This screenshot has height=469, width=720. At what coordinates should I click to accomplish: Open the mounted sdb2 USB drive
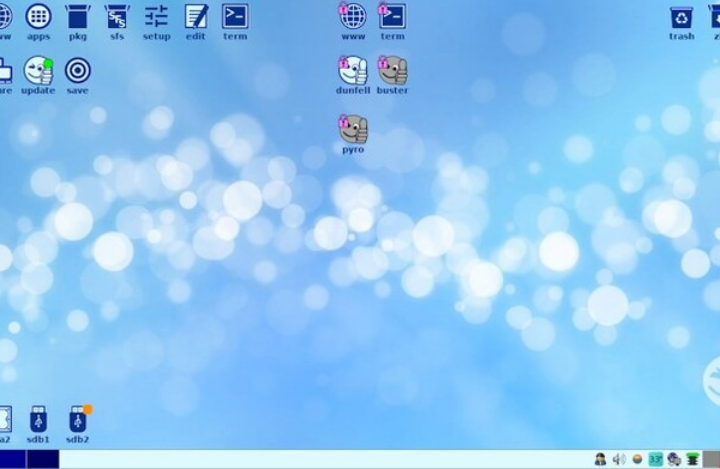tap(77, 419)
